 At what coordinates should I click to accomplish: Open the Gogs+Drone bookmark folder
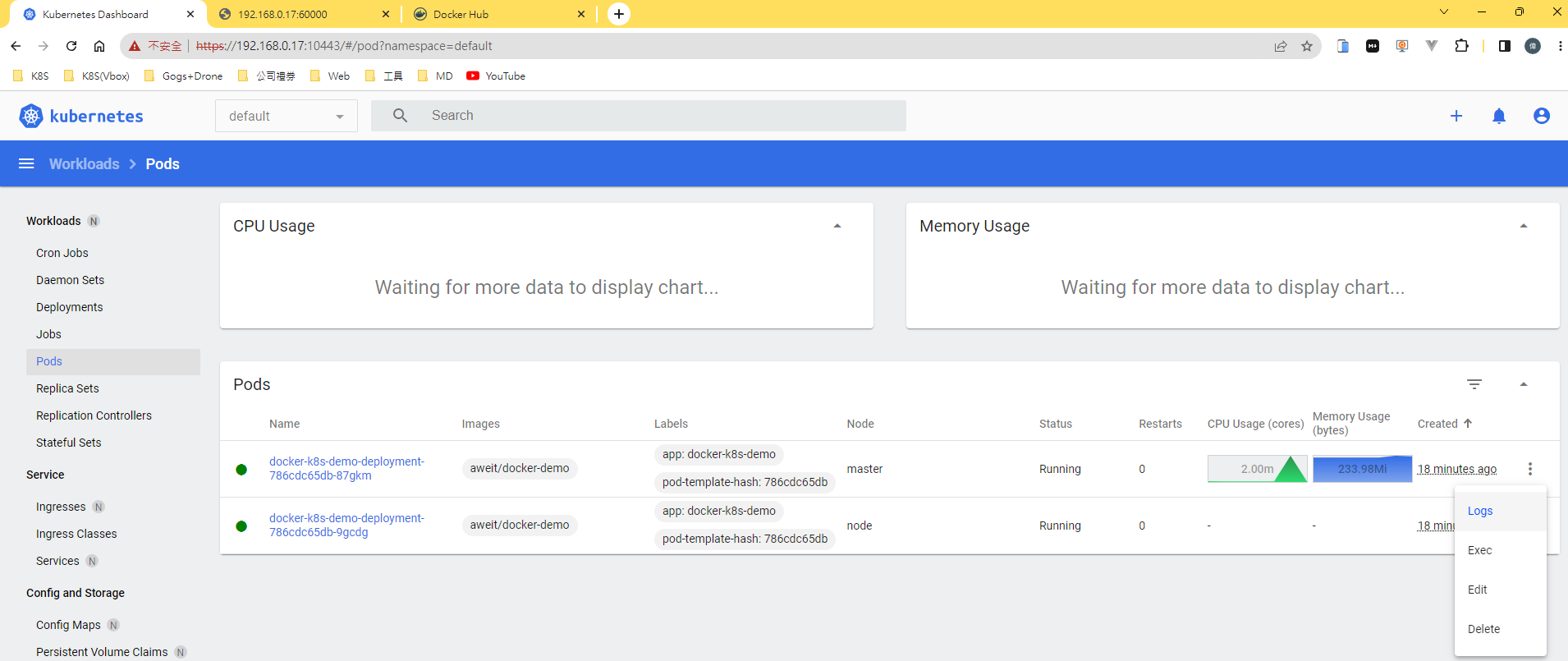point(183,76)
